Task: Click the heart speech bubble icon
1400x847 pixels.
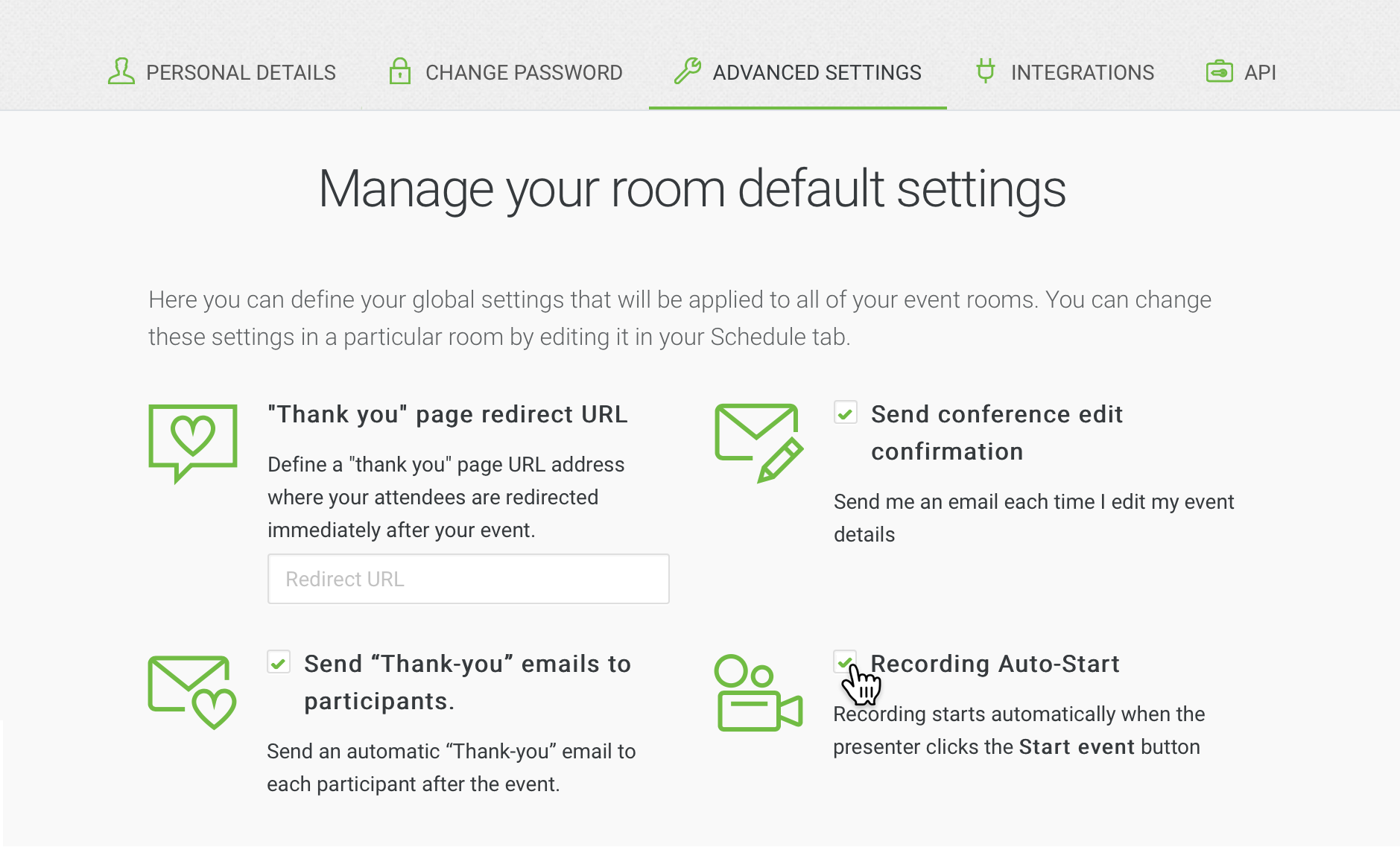Action: [x=193, y=442]
